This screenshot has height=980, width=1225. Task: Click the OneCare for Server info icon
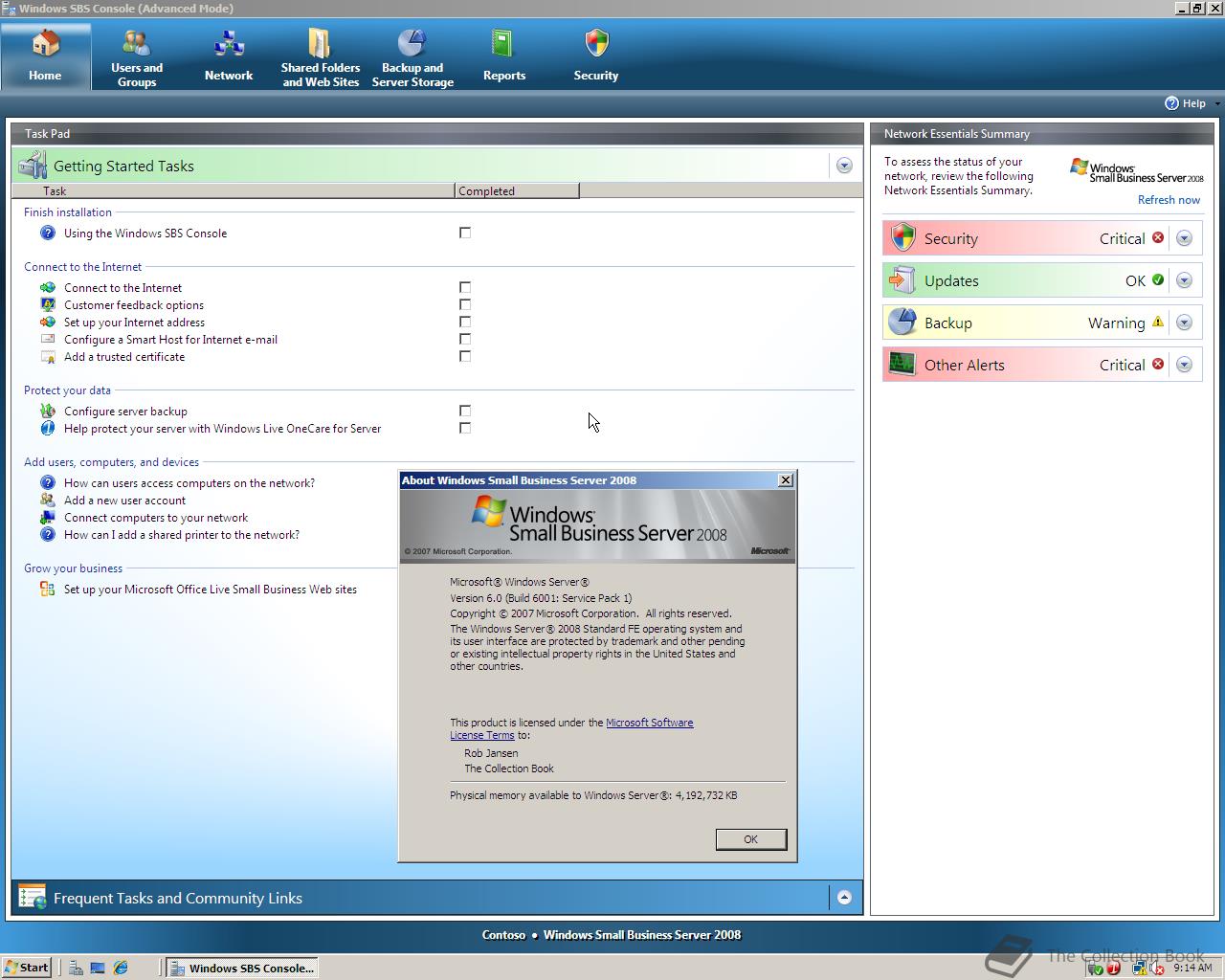click(48, 428)
